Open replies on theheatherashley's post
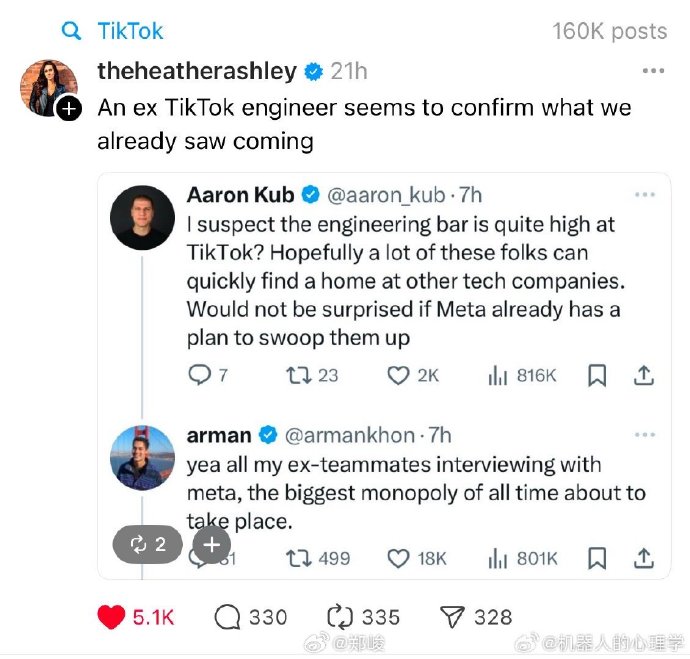Viewport: 690px width, 659px height. tap(229, 617)
